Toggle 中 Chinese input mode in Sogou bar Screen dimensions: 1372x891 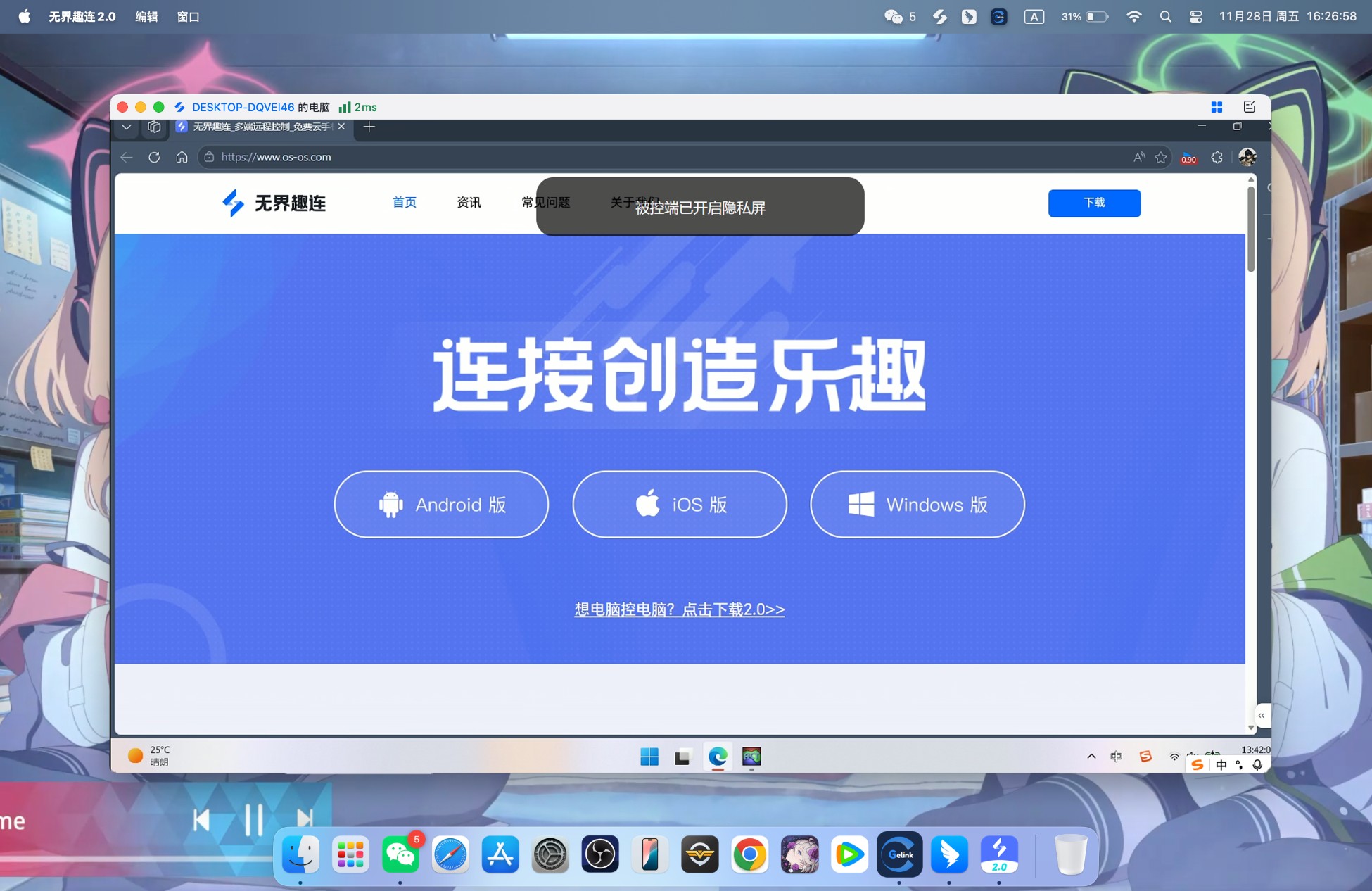(1221, 764)
